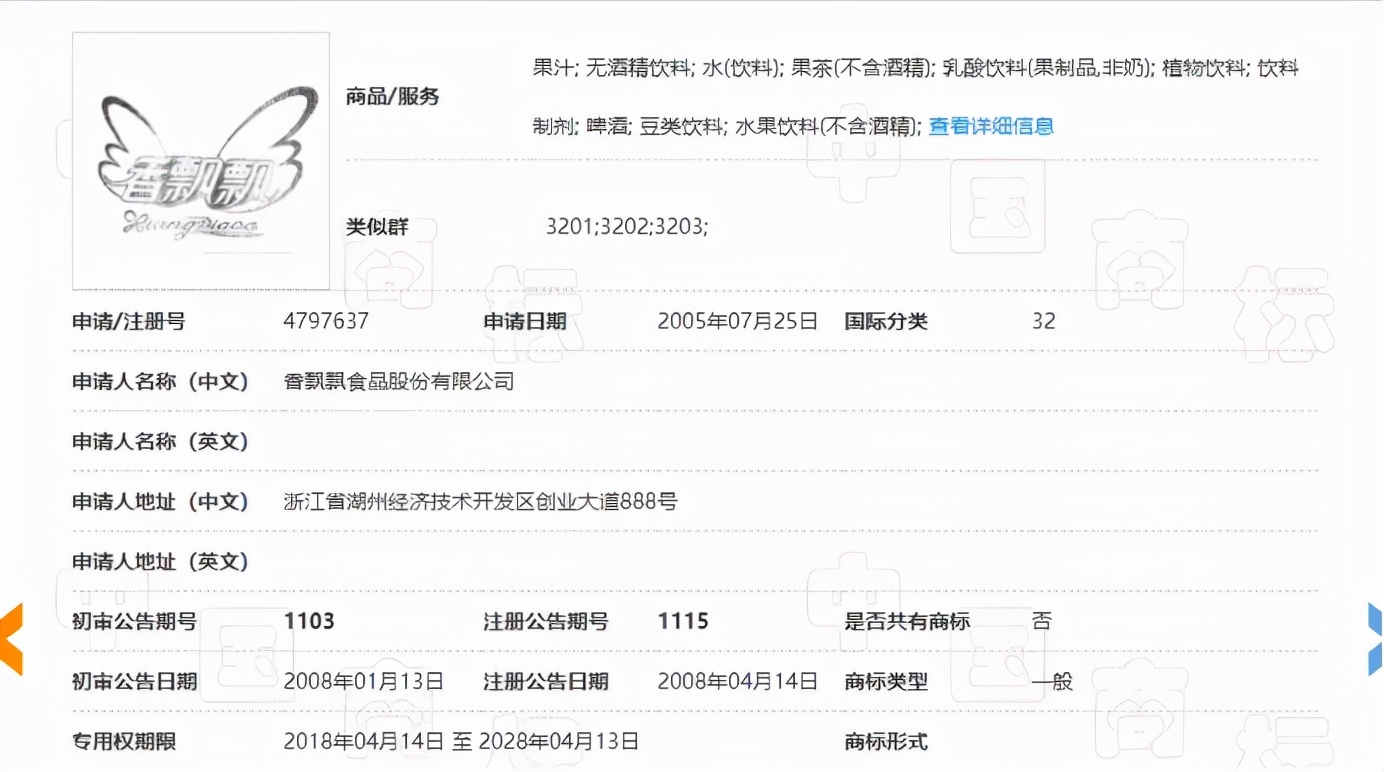Click the 申请日期 value 2005年07月25日

736,321
